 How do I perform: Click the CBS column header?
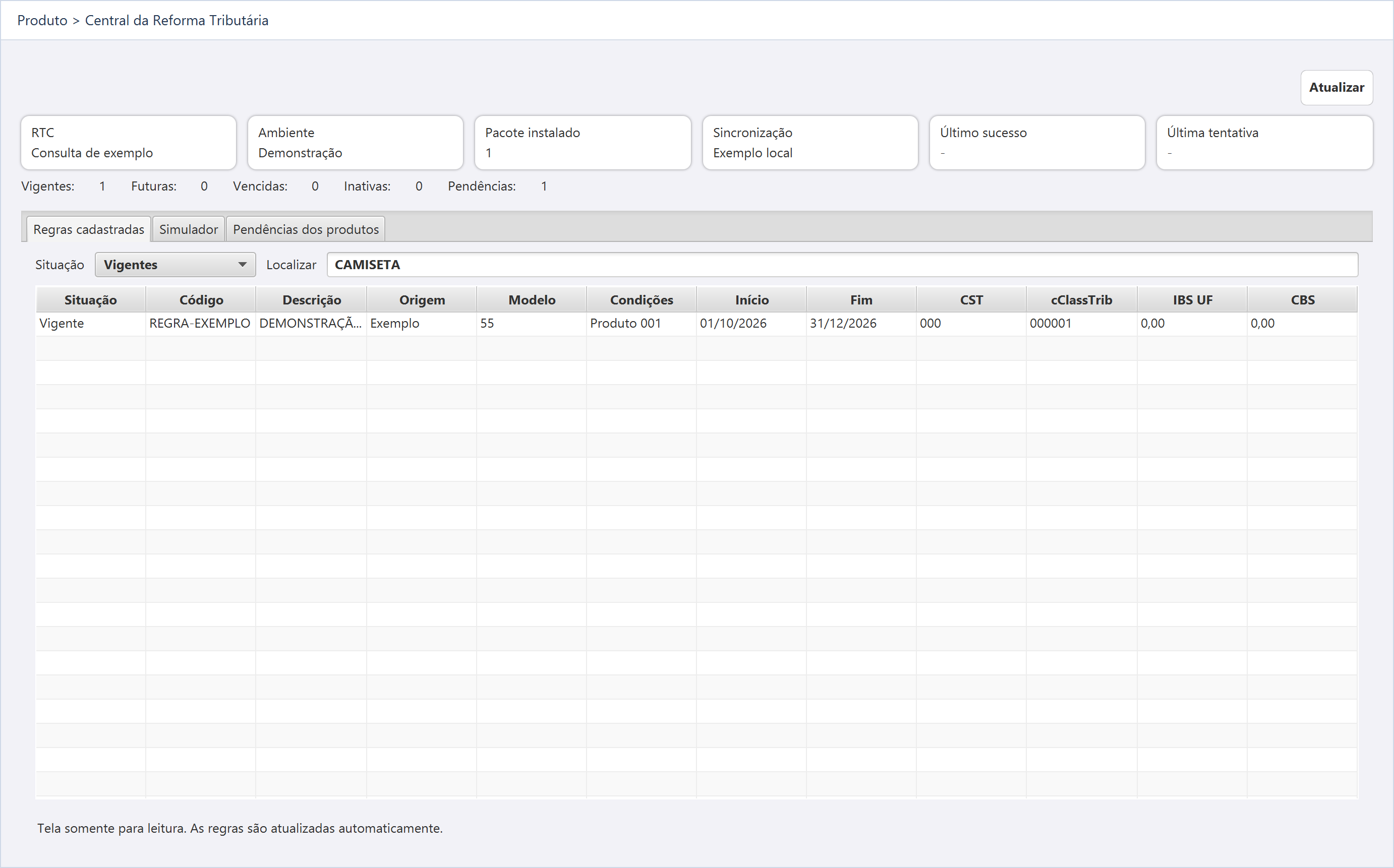coord(1302,299)
